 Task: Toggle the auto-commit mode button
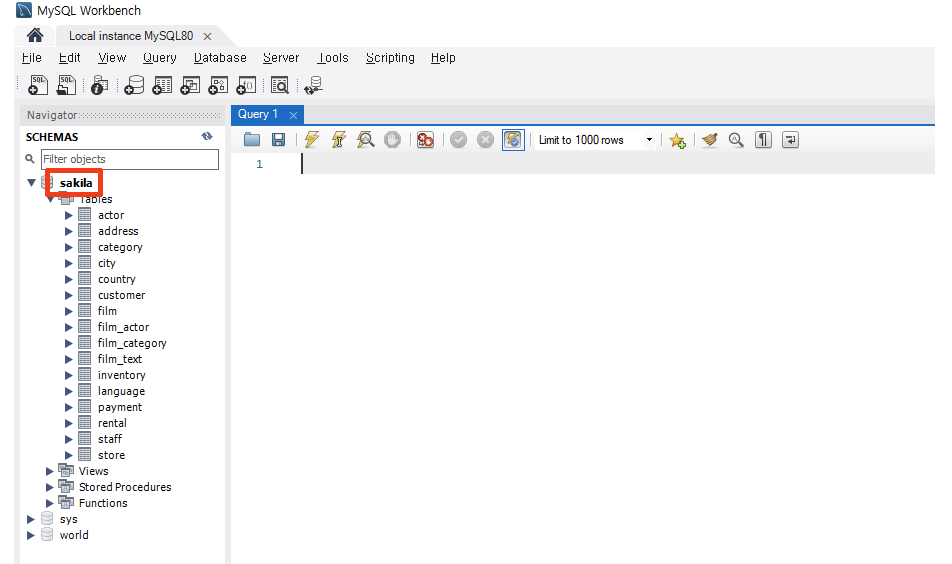(x=513, y=140)
